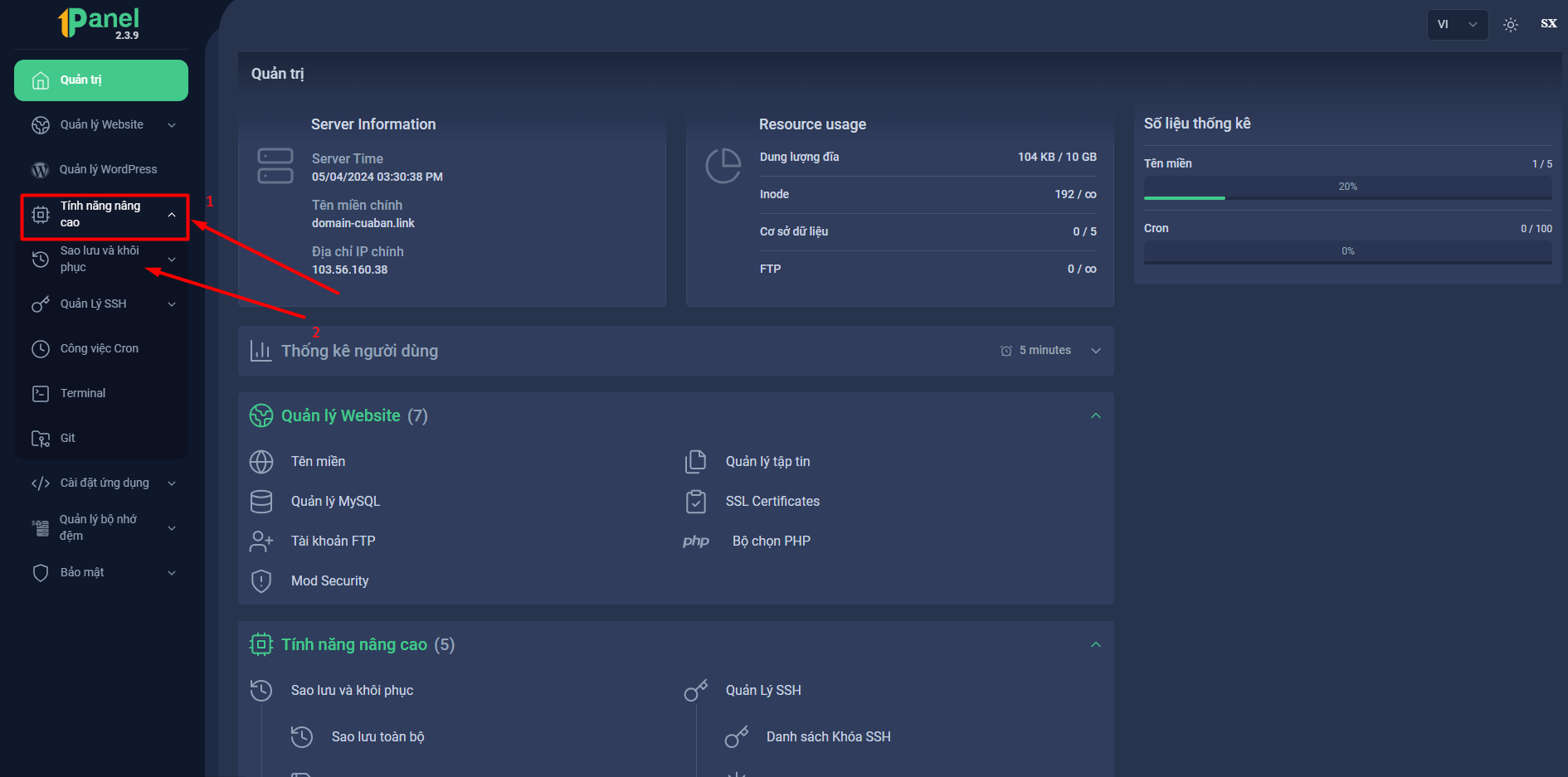Click the Tên miền 20% progress bar

click(x=1347, y=187)
